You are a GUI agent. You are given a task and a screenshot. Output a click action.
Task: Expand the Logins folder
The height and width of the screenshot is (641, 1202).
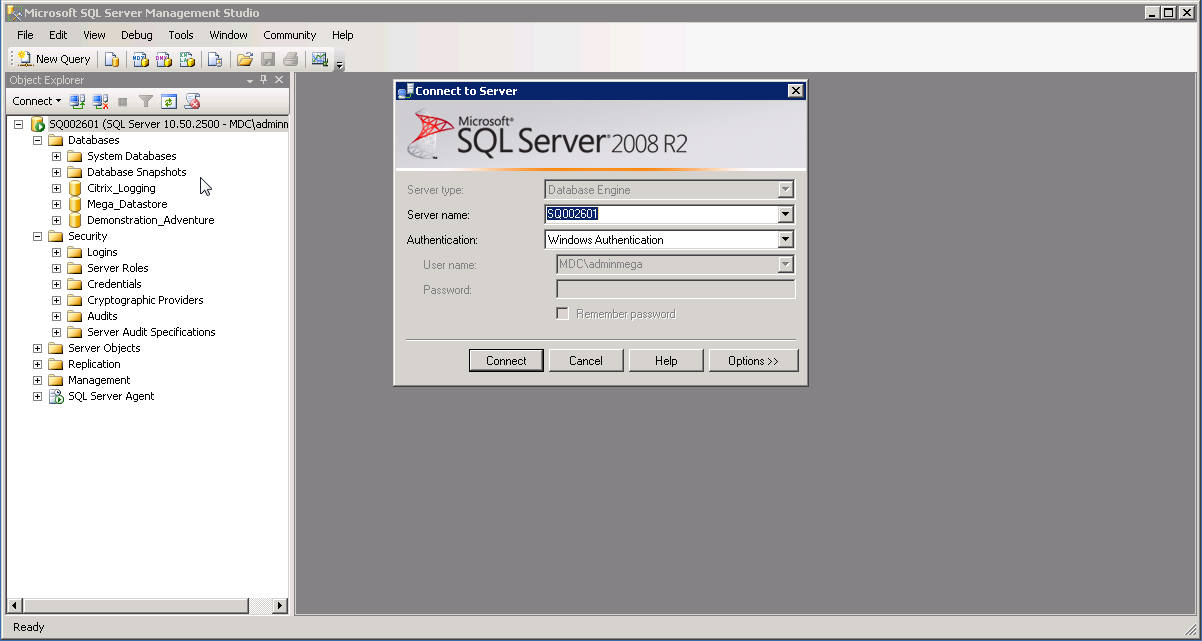pyautogui.click(x=57, y=252)
